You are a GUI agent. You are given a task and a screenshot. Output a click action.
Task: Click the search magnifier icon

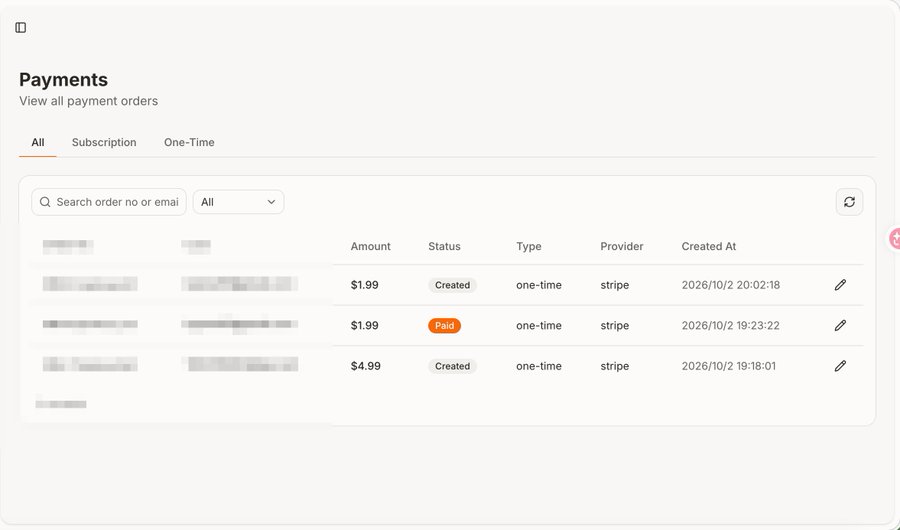click(45, 202)
